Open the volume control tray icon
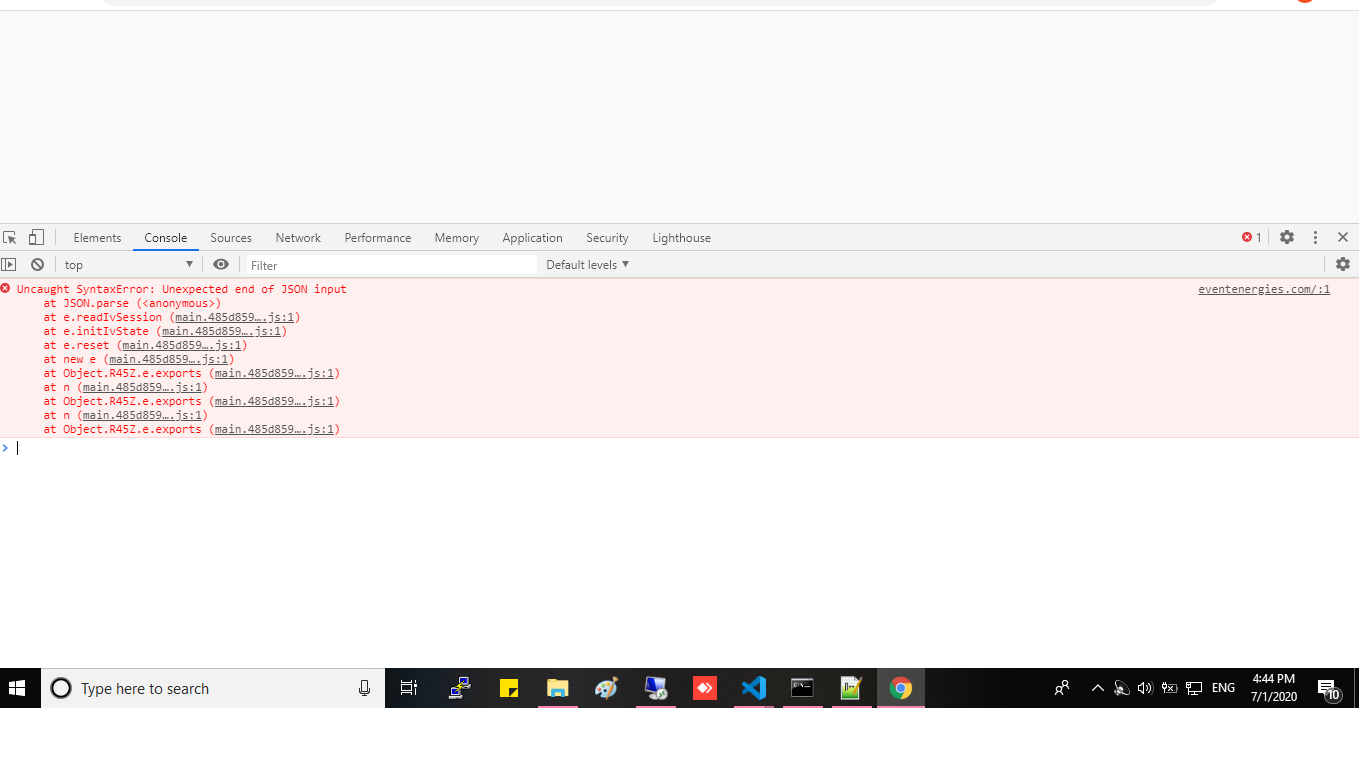Screen dimensions: 1366x768 coord(1146,688)
